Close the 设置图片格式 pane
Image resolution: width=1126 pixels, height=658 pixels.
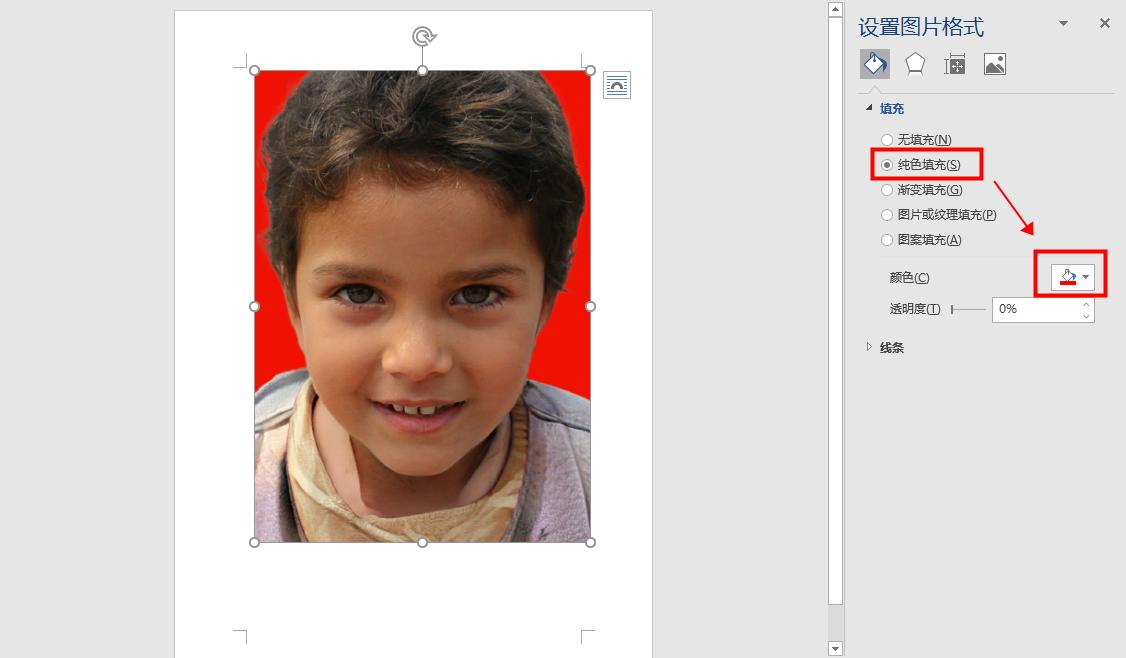click(x=1104, y=23)
